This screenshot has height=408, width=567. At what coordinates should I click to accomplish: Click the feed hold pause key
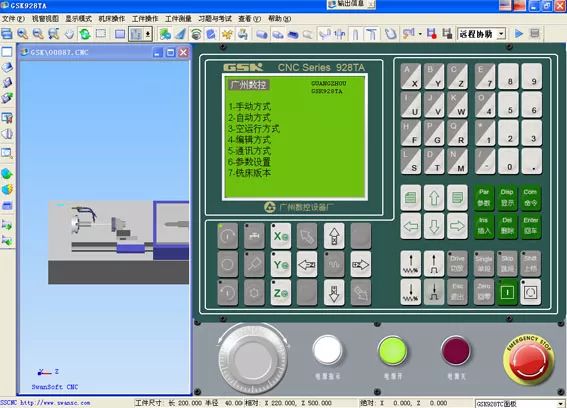pyautogui.click(x=530, y=292)
